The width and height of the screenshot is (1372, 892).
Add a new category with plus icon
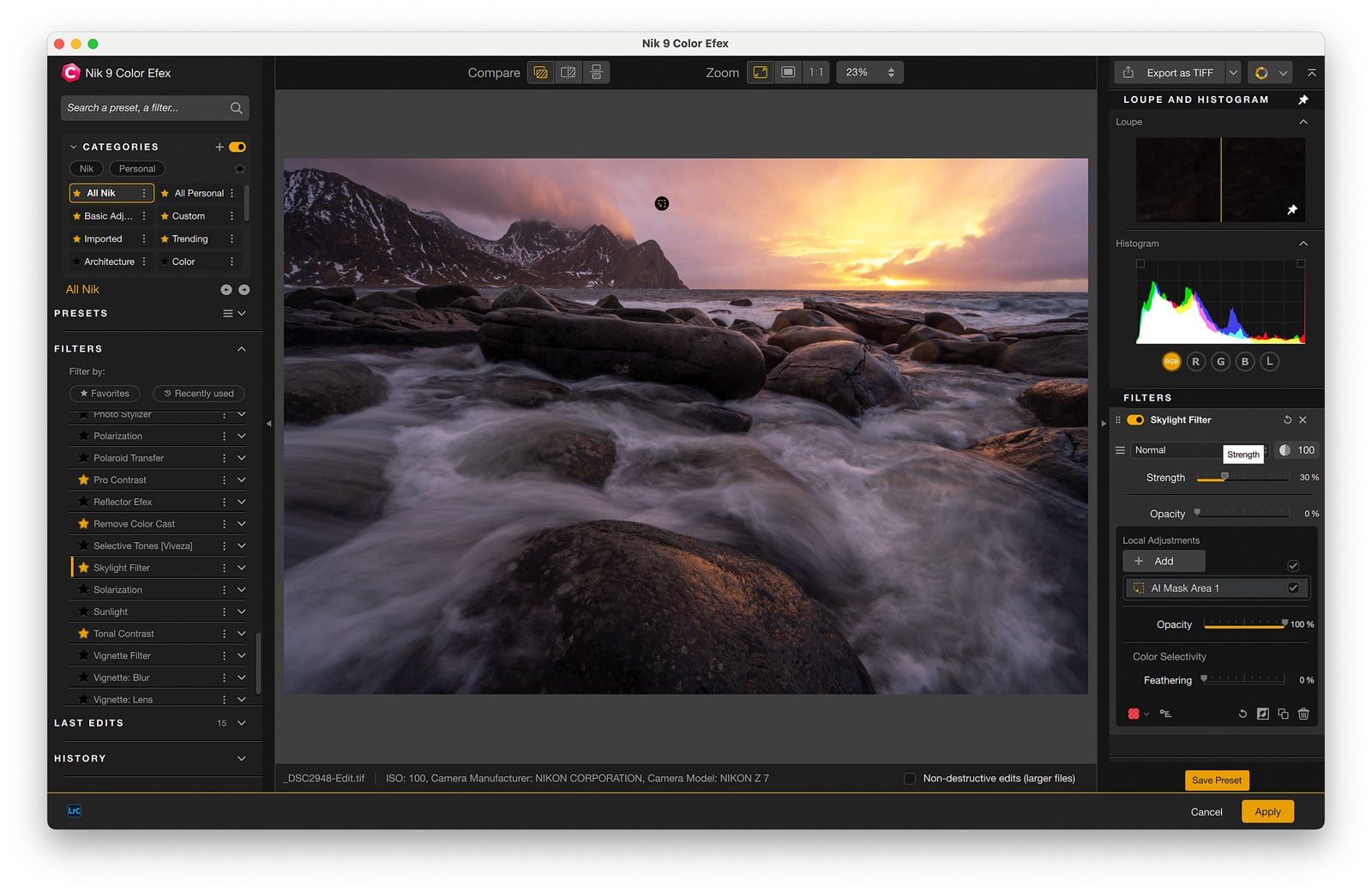pos(220,148)
